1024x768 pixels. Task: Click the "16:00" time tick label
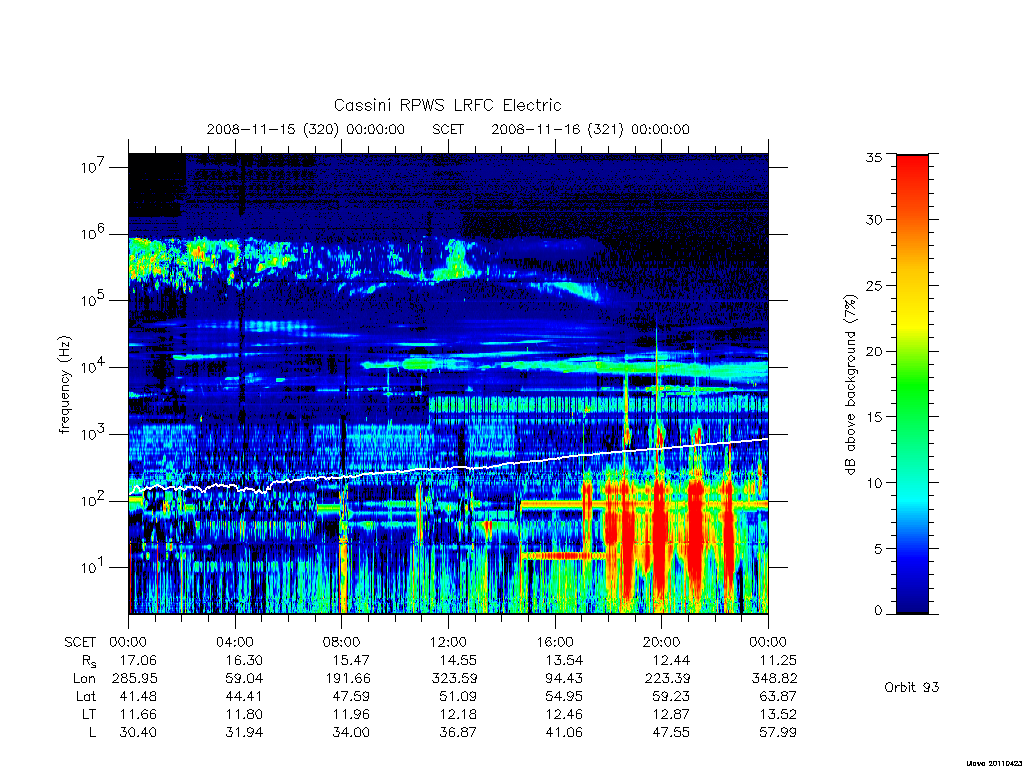click(555, 642)
